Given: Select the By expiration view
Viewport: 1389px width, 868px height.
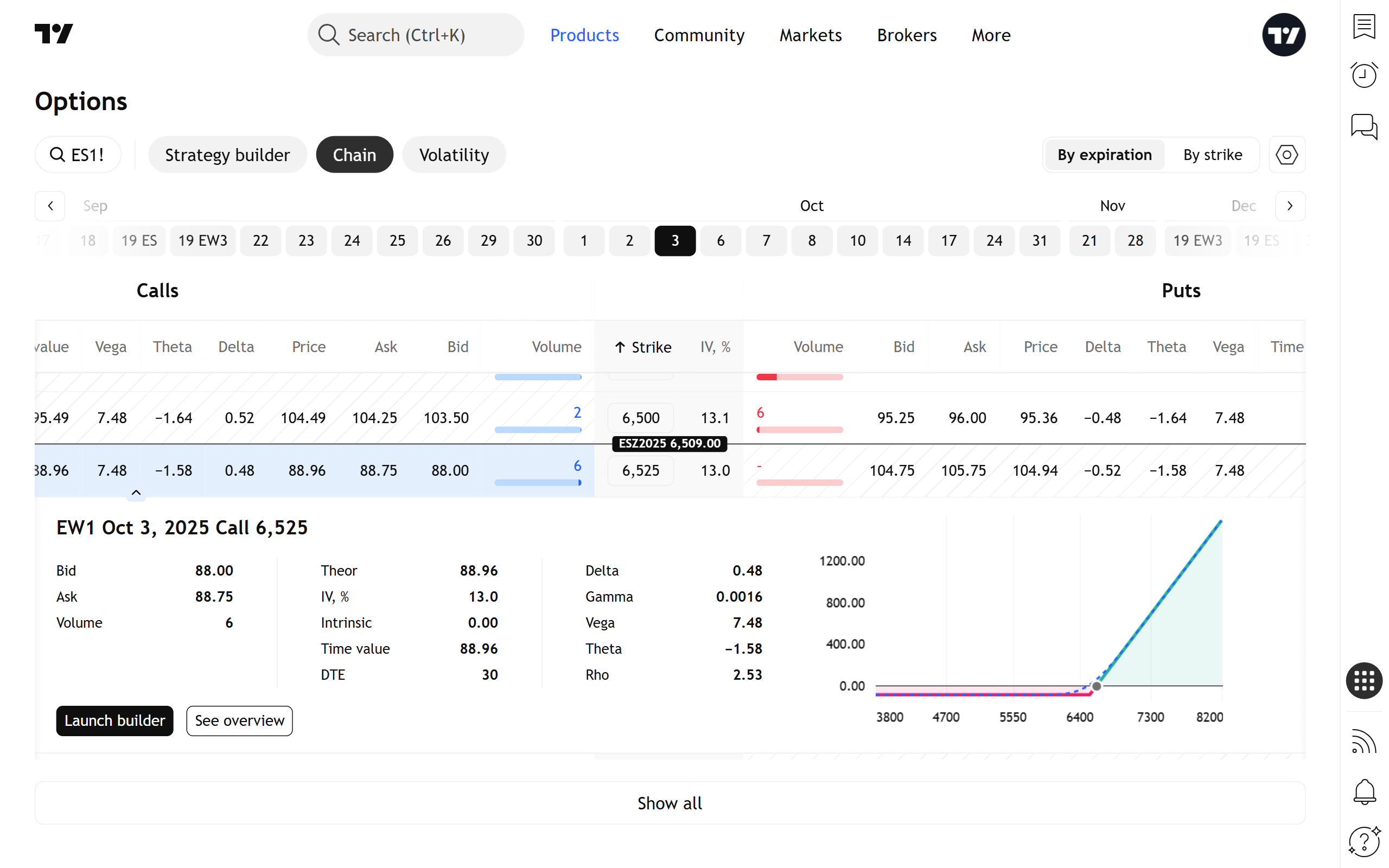Looking at the screenshot, I should [x=1104, y=155].
